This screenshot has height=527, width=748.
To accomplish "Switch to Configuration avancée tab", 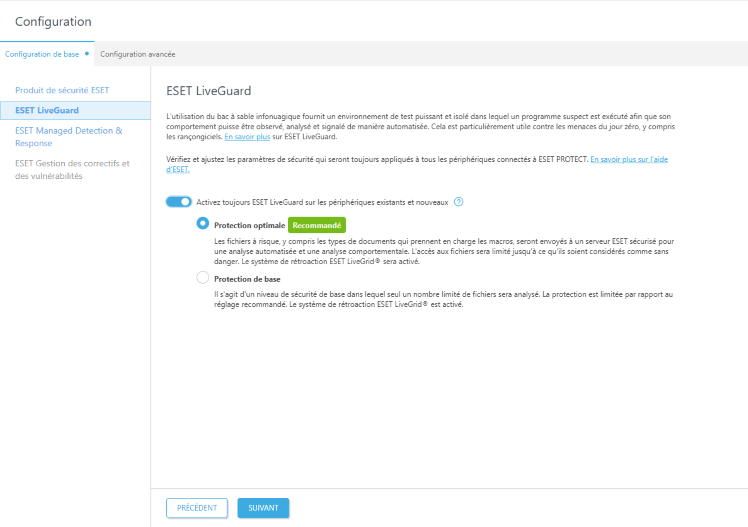I will click(x=137, y=54).
